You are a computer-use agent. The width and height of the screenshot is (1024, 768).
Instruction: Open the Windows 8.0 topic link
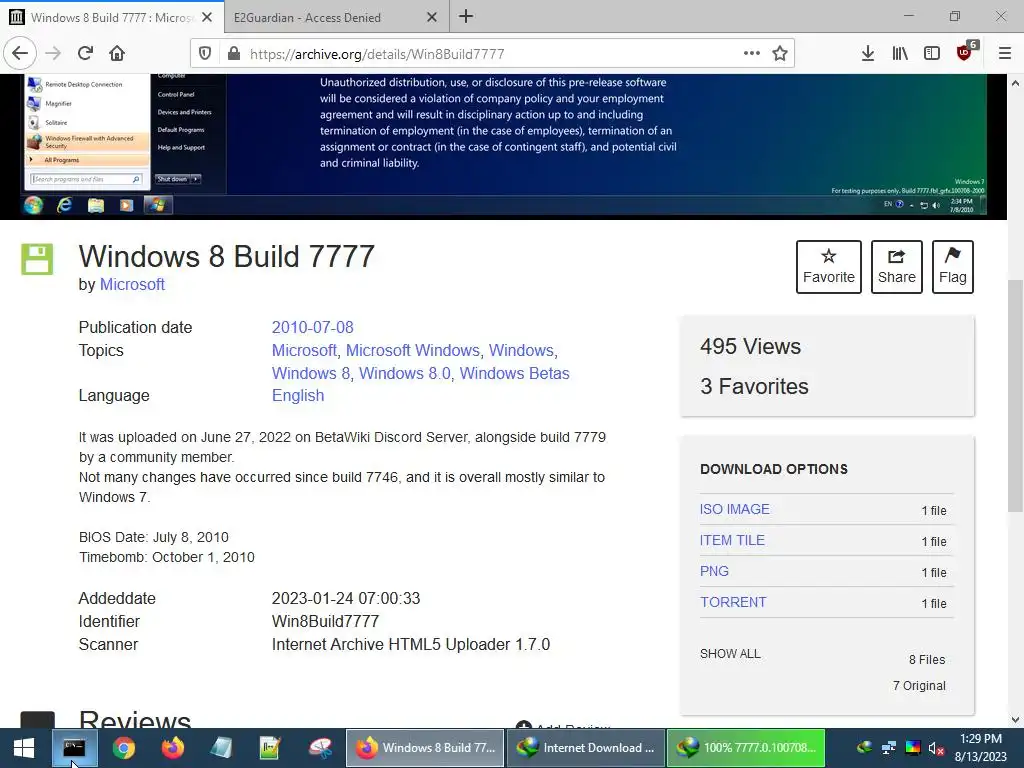click(404, 373)
